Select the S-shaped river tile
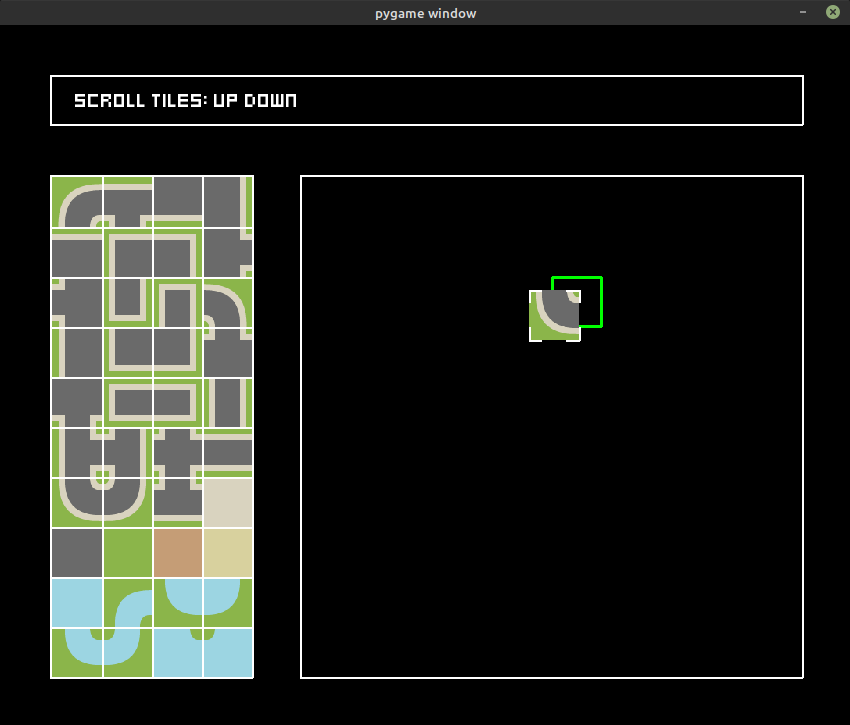Screen dimensions: 850x725 pos(128,602)
